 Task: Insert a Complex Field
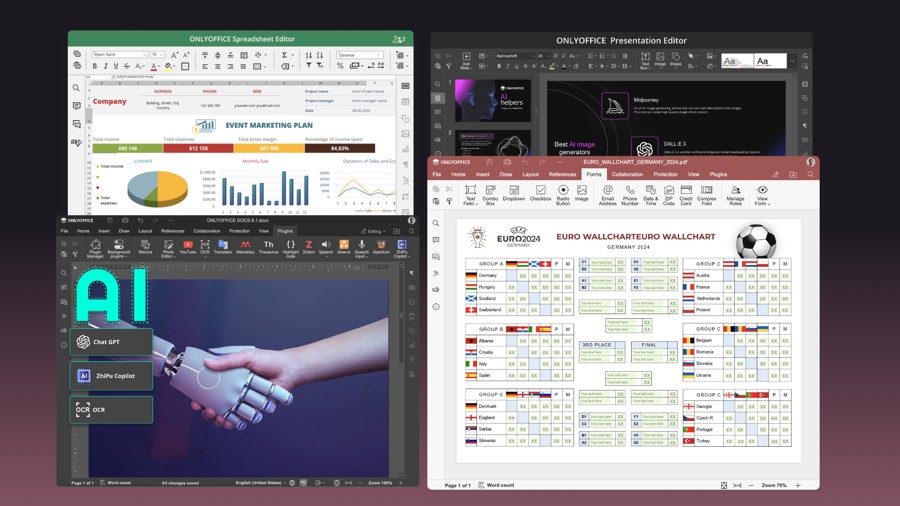(707, 195)
